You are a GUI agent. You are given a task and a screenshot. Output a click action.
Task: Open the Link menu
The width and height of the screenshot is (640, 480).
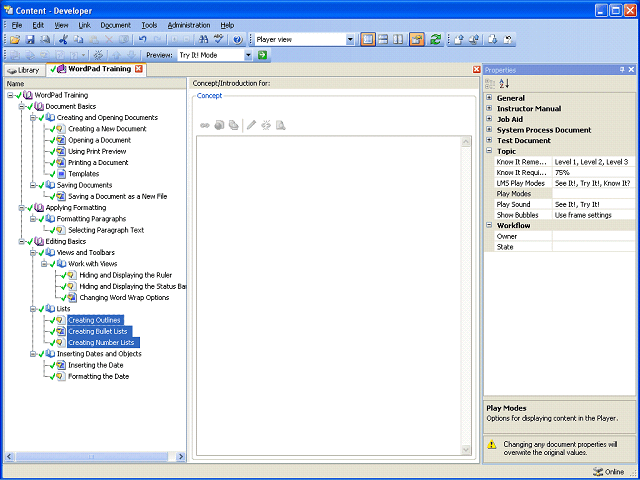pos(84,25)
